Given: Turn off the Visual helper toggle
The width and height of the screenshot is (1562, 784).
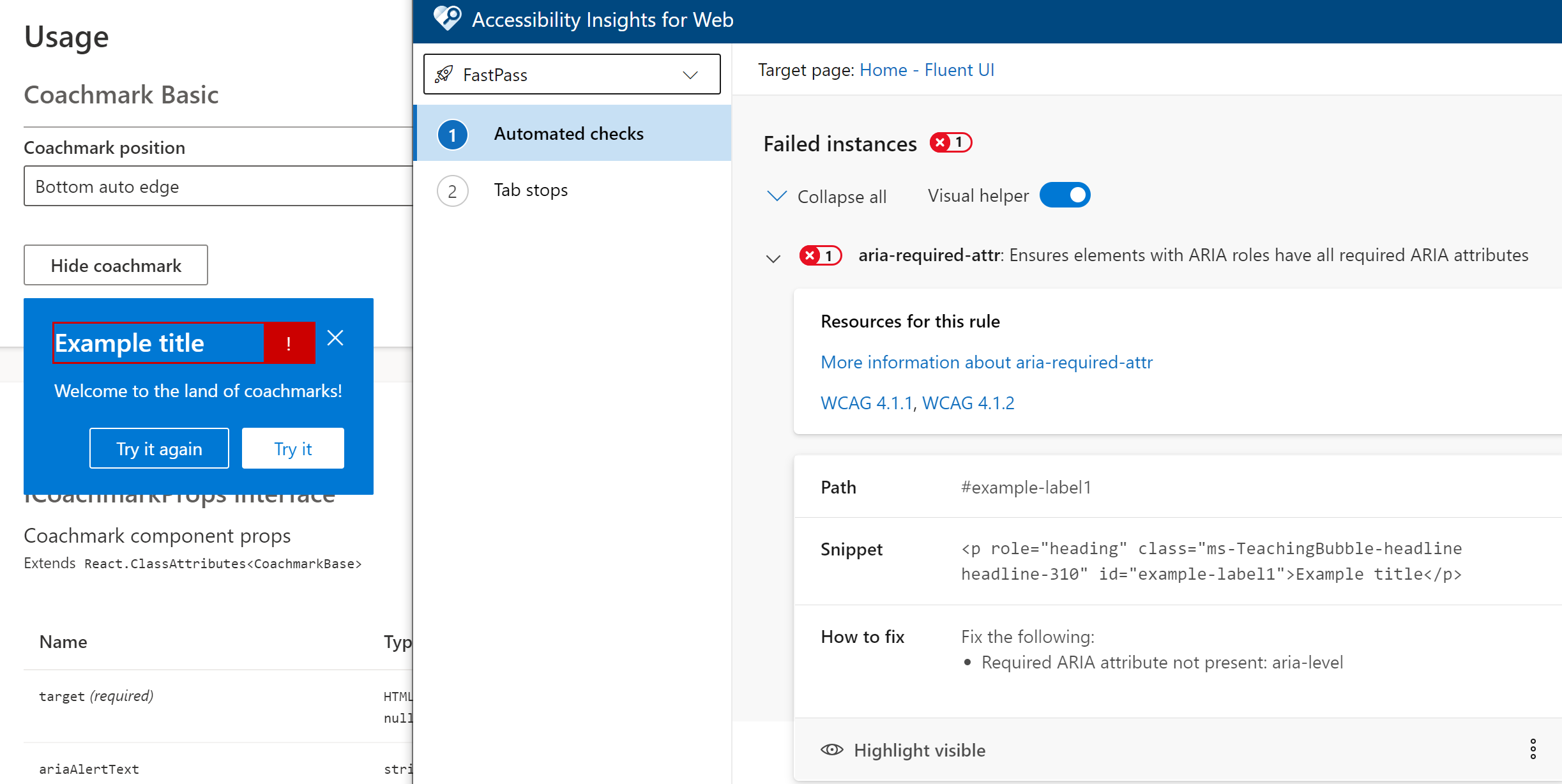Looking at the screenshot, I should 1065,195.
